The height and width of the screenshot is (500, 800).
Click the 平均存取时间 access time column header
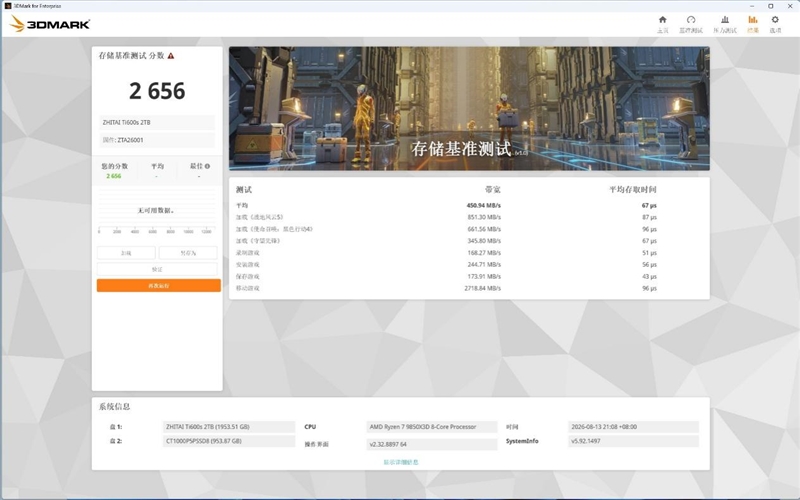point(633,189)
